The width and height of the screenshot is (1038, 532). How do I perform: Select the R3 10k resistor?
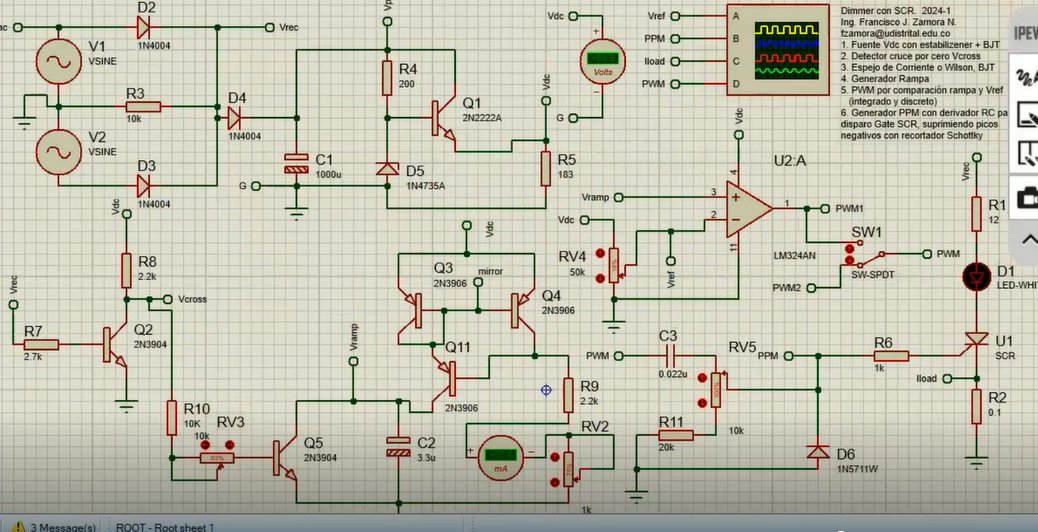click(x=144, y=107)
